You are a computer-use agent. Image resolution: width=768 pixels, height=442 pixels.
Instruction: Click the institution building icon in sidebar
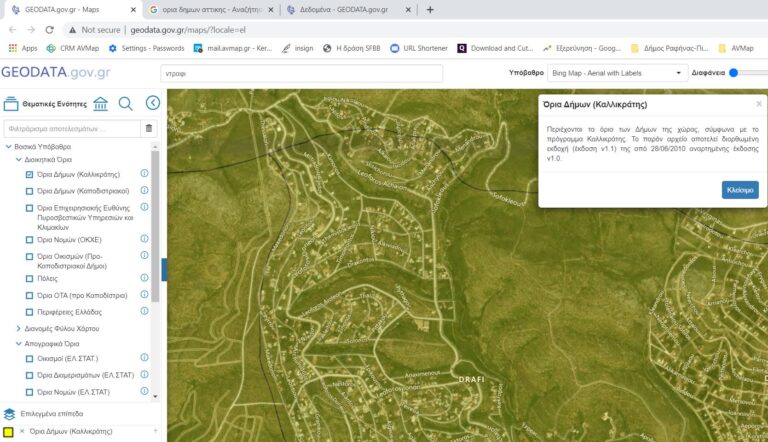pos(101,103)
